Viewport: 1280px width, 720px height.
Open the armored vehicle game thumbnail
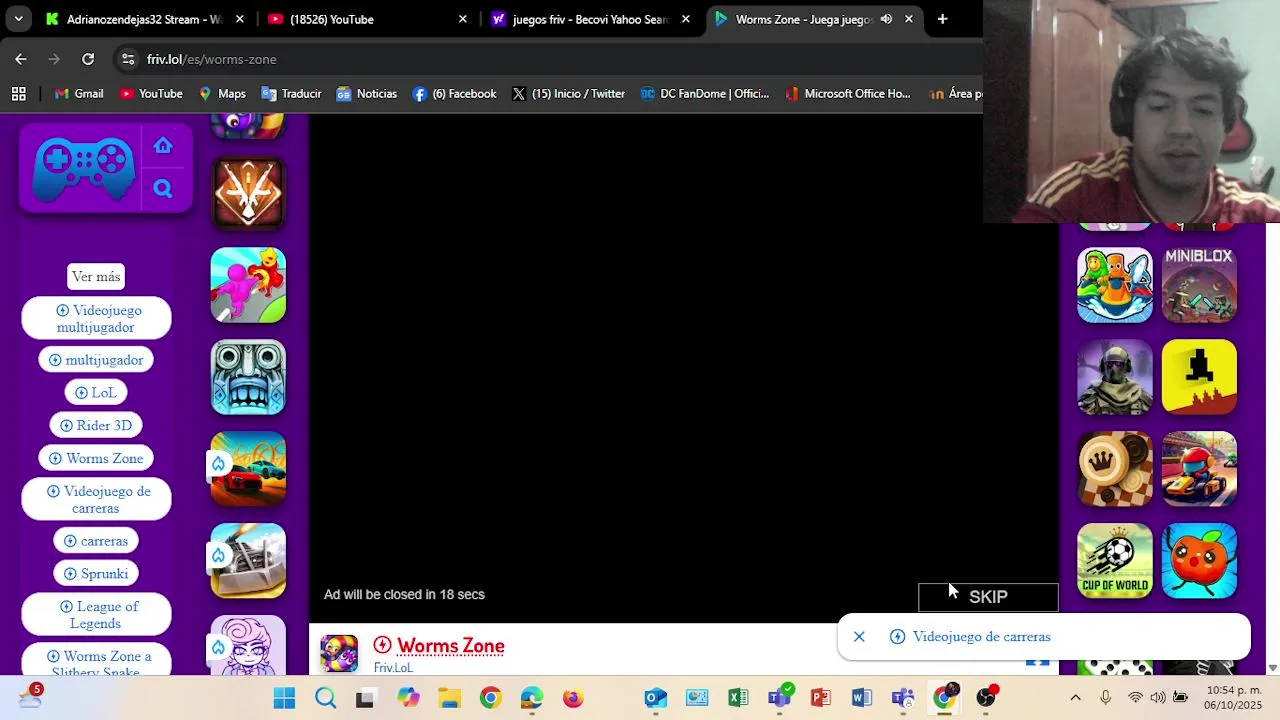coord(248,561)
